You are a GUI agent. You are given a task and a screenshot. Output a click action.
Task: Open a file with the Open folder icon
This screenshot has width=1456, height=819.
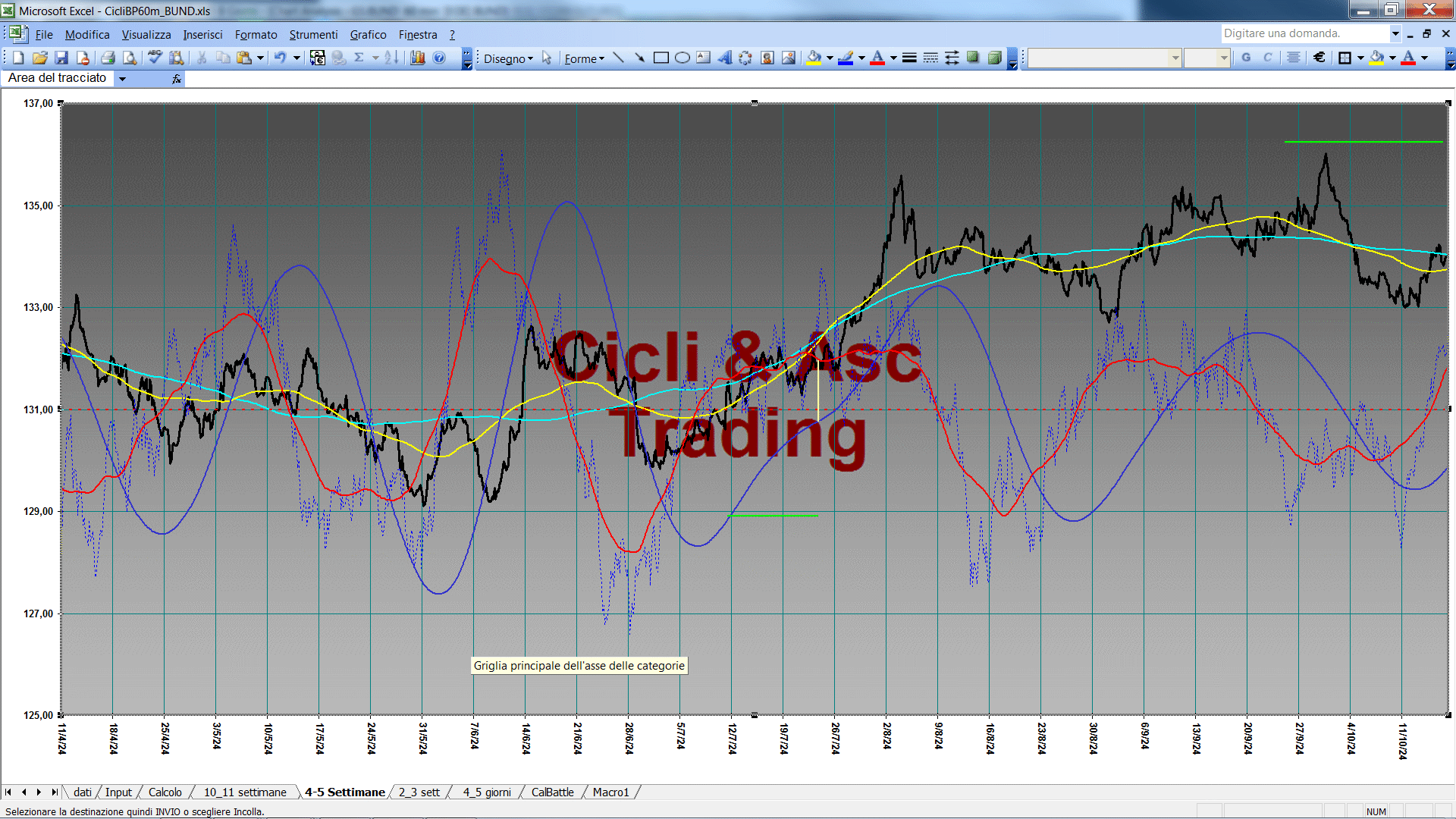coord(40,58)
